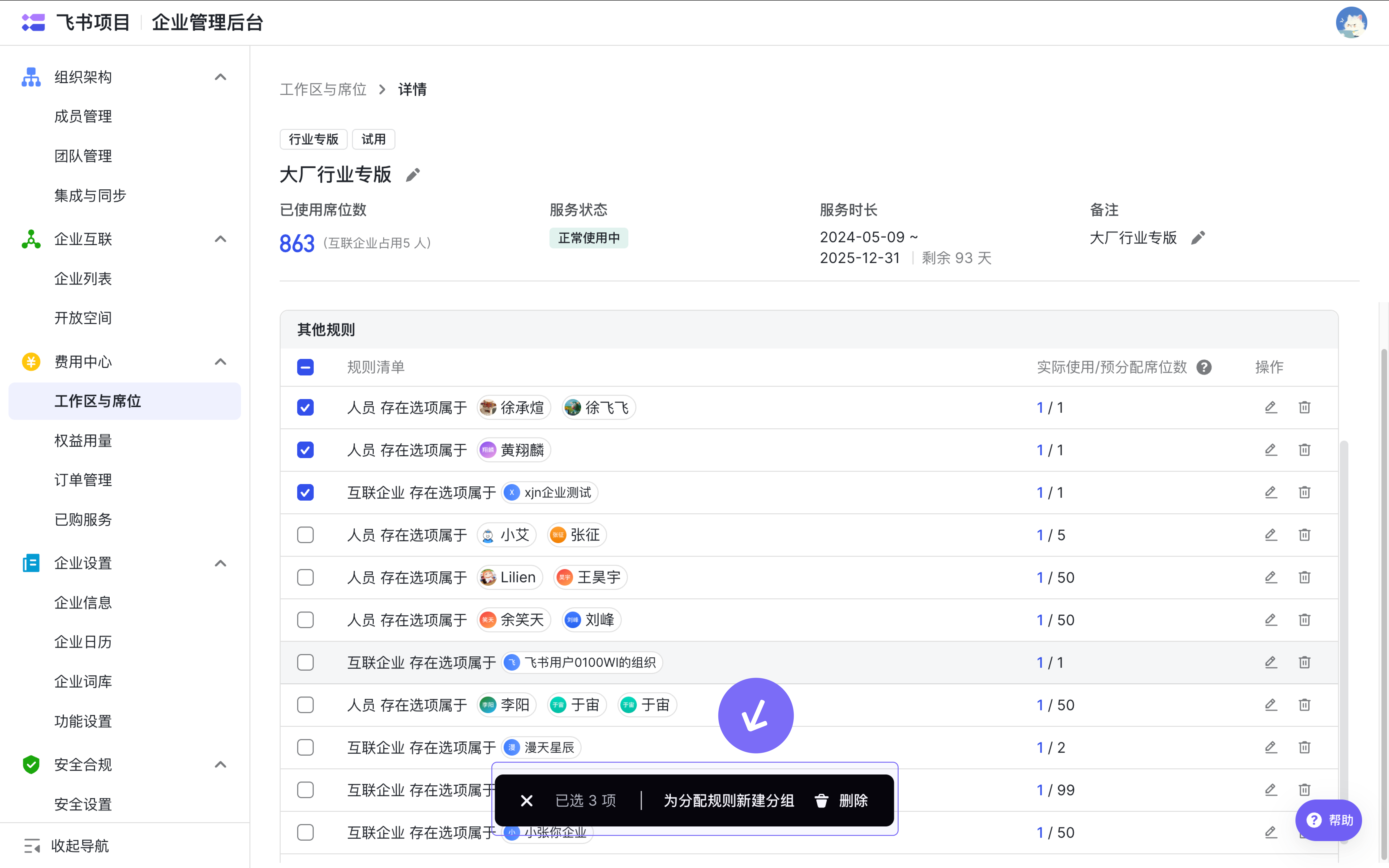Delete the 黄翔麟 rule
The width and height of the screenshot is (1389, 868).
(x=1305, y=450)
